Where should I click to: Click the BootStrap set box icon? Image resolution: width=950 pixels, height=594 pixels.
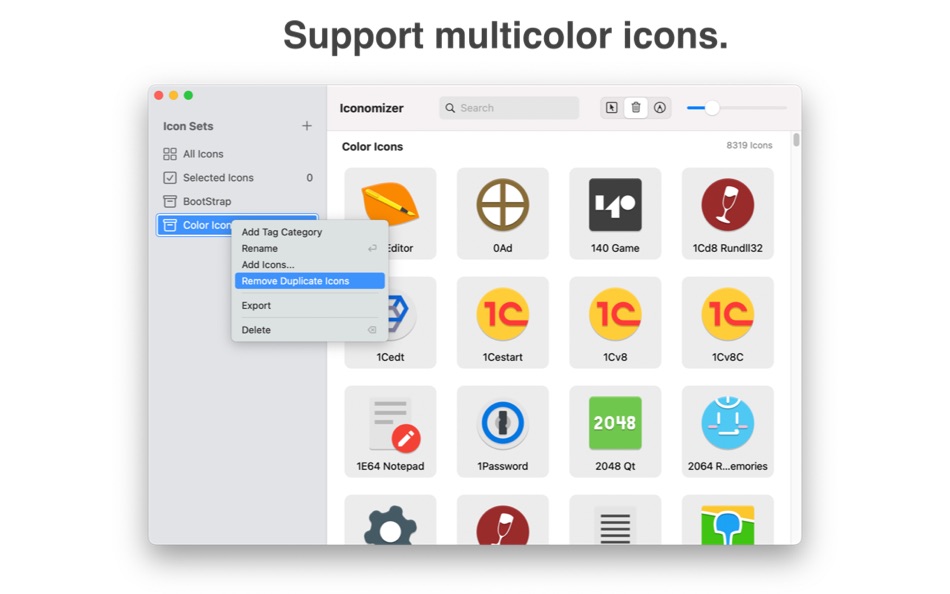click(x=172, y=201)
